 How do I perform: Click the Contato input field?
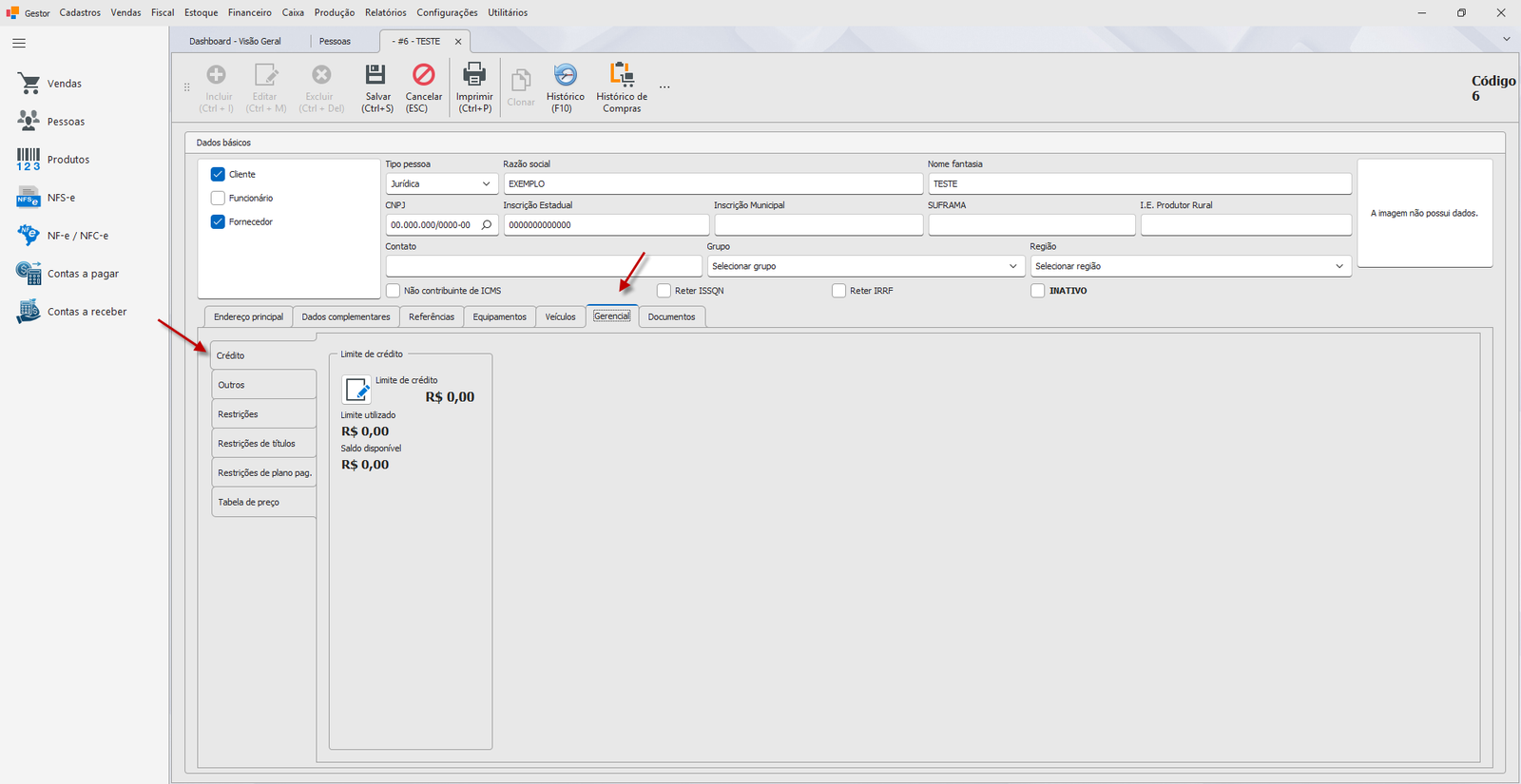click(544, 266)
